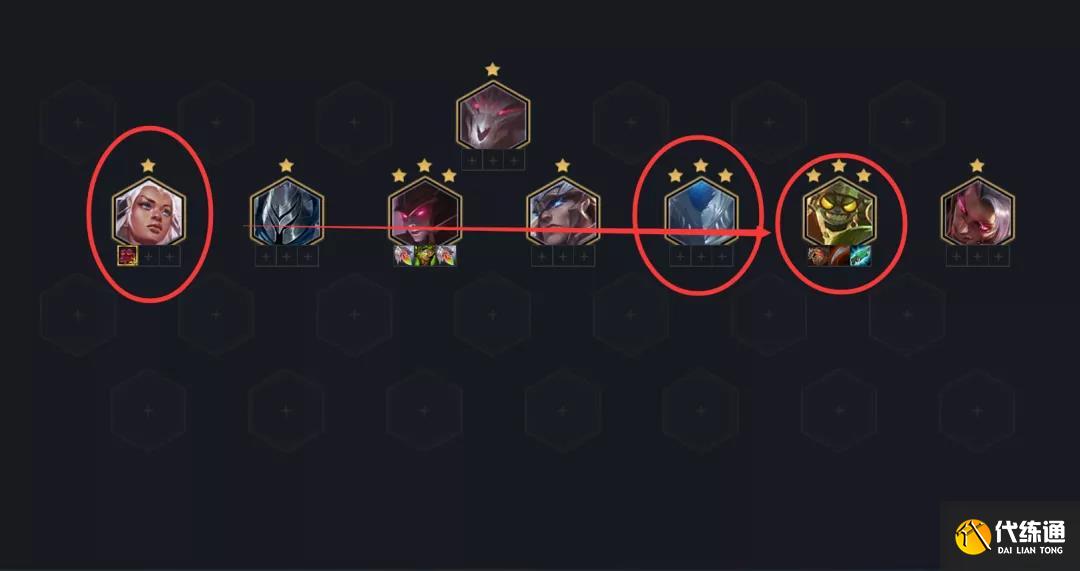The height and width of the screenshot is (571, 1080).
Task: Add an item to the blue crystal champion's middle slot
Action: (701, 256)
